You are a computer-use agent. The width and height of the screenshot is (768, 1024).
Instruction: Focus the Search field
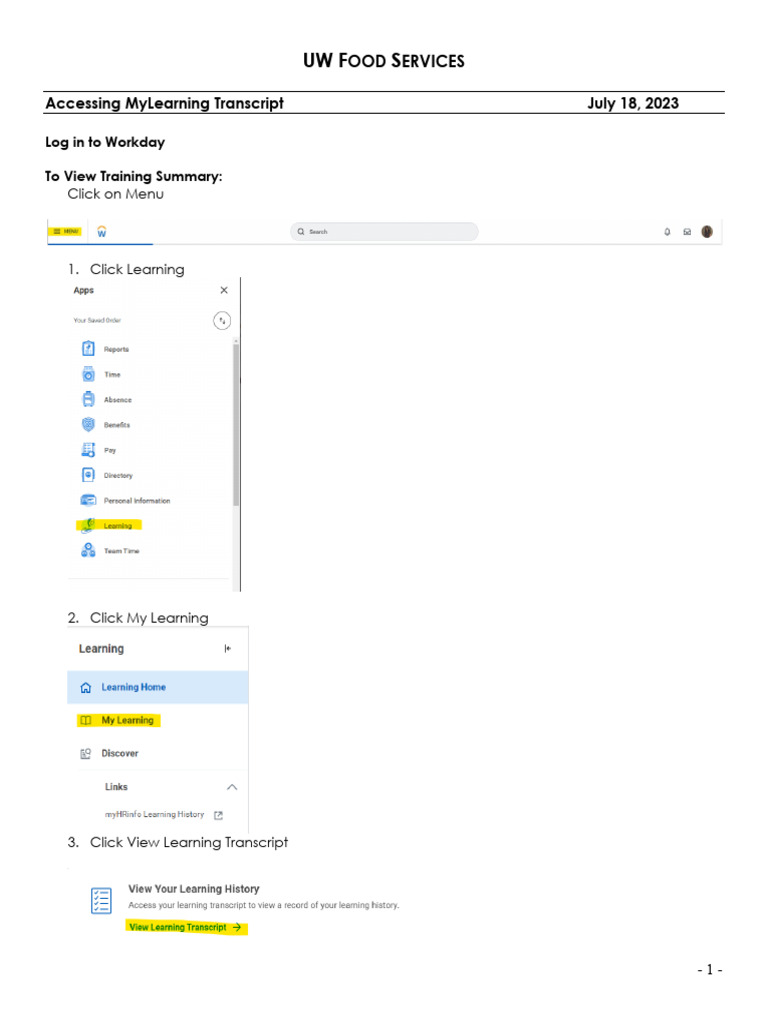click(384, 232)
